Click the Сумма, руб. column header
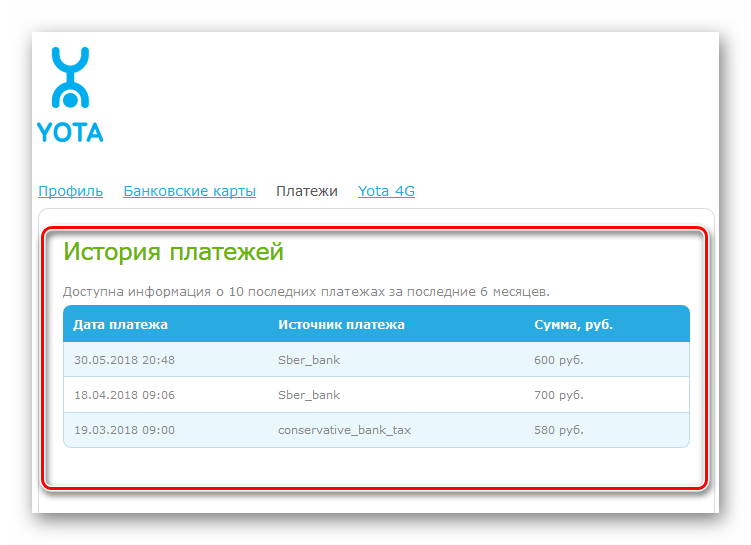 [x=573, y=325]
